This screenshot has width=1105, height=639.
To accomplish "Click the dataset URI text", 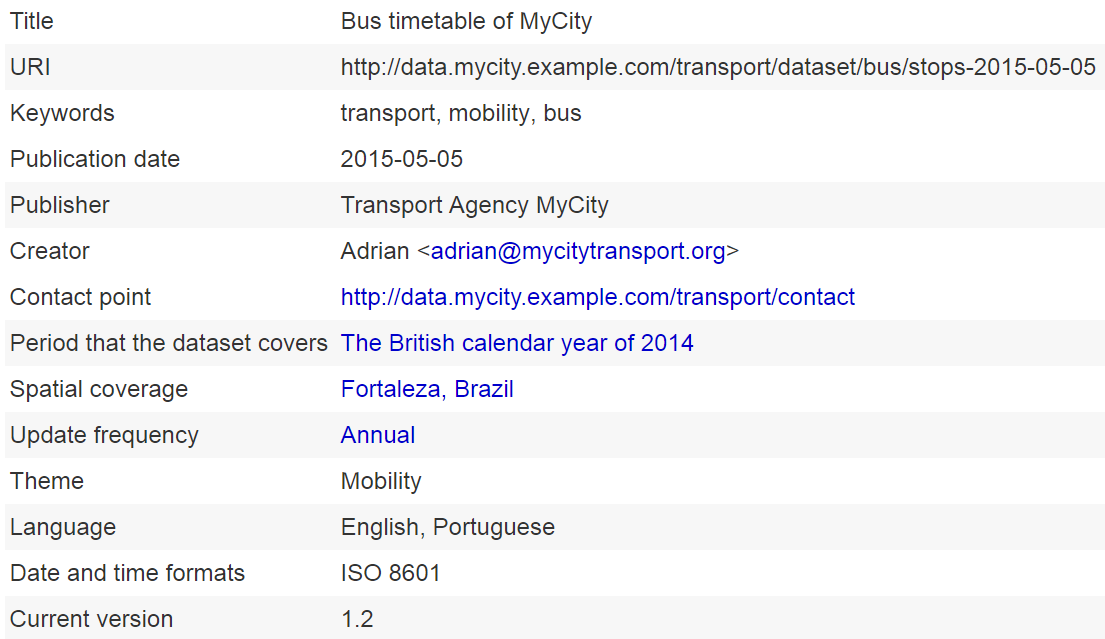I will click(x=718, y=67).
